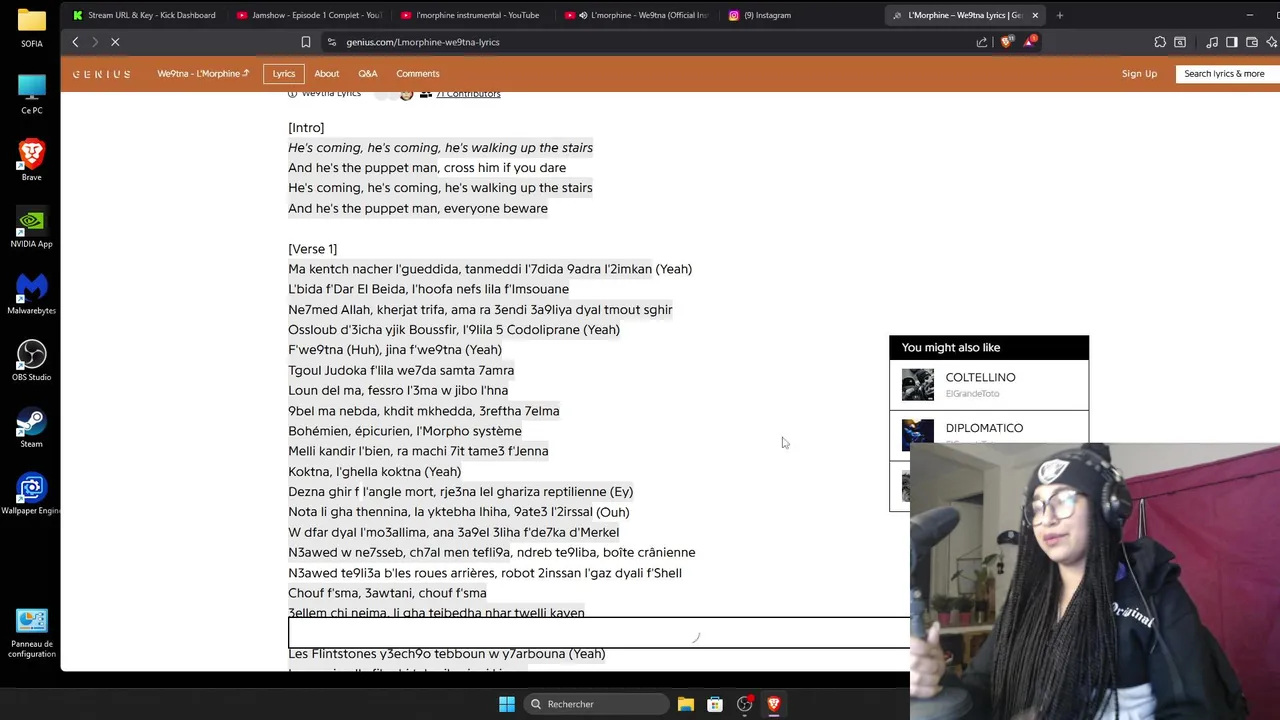This screenshot has width=1280, height=720.
Task: Open the DIPLOMATICO recommended song
Action: (x=989, y=428)
